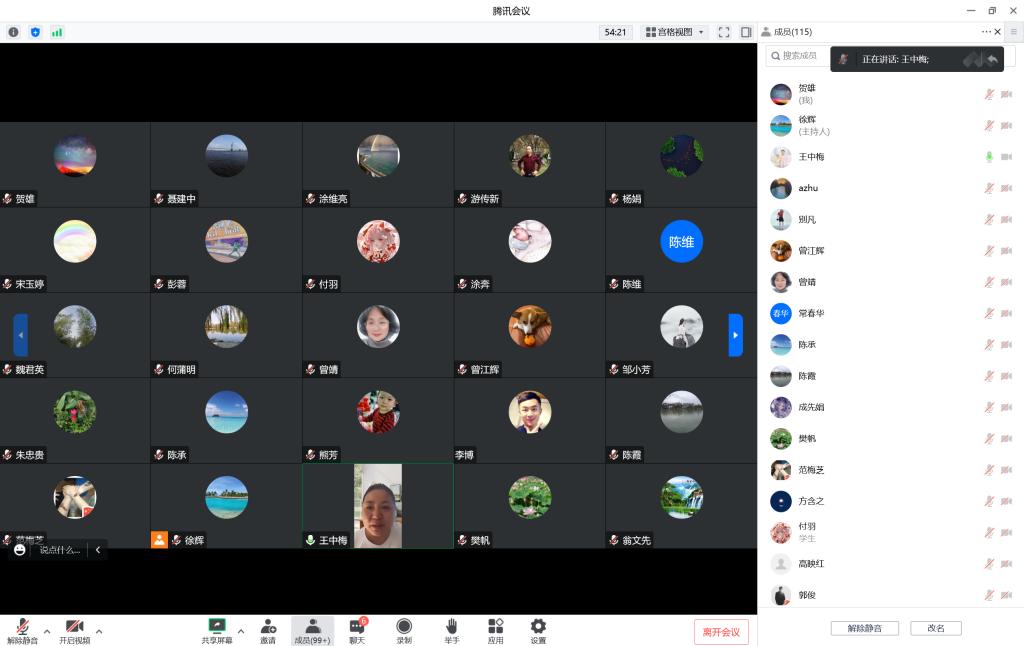Open meeting settings (设置) gear

538,627
